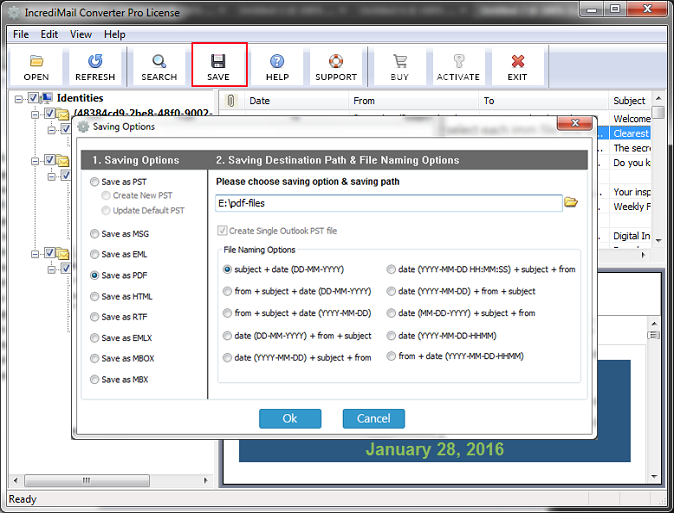Choose date (DD-MM-YYYY) + from + subject naming
Screen dimensions: 674x513
click(x=227, y=335)
